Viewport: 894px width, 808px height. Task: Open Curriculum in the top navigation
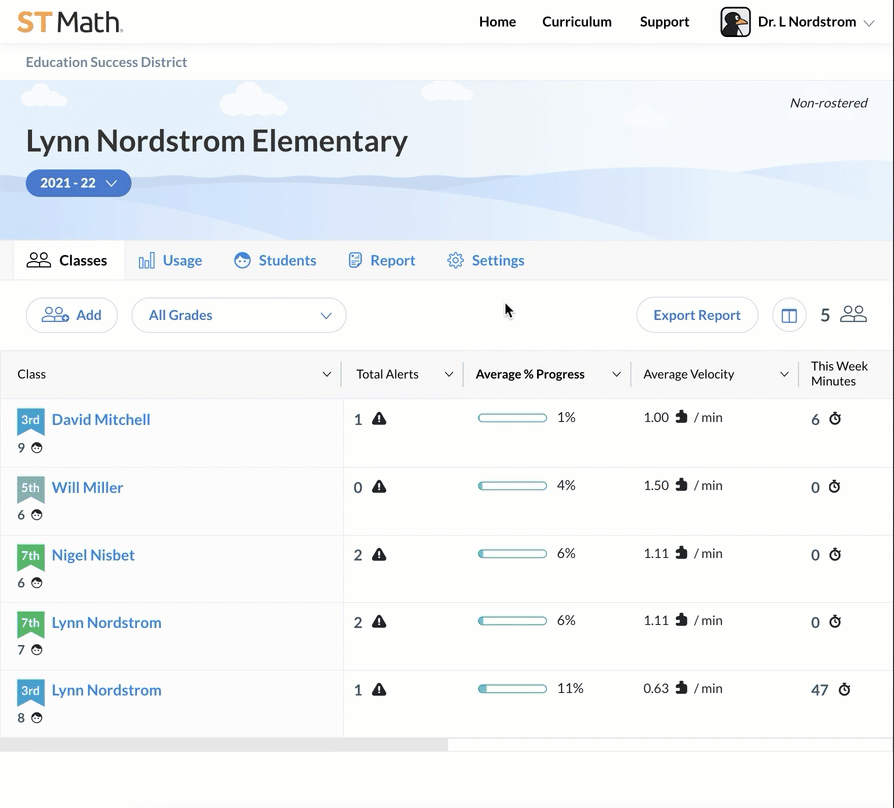click(x=577, y=22)
